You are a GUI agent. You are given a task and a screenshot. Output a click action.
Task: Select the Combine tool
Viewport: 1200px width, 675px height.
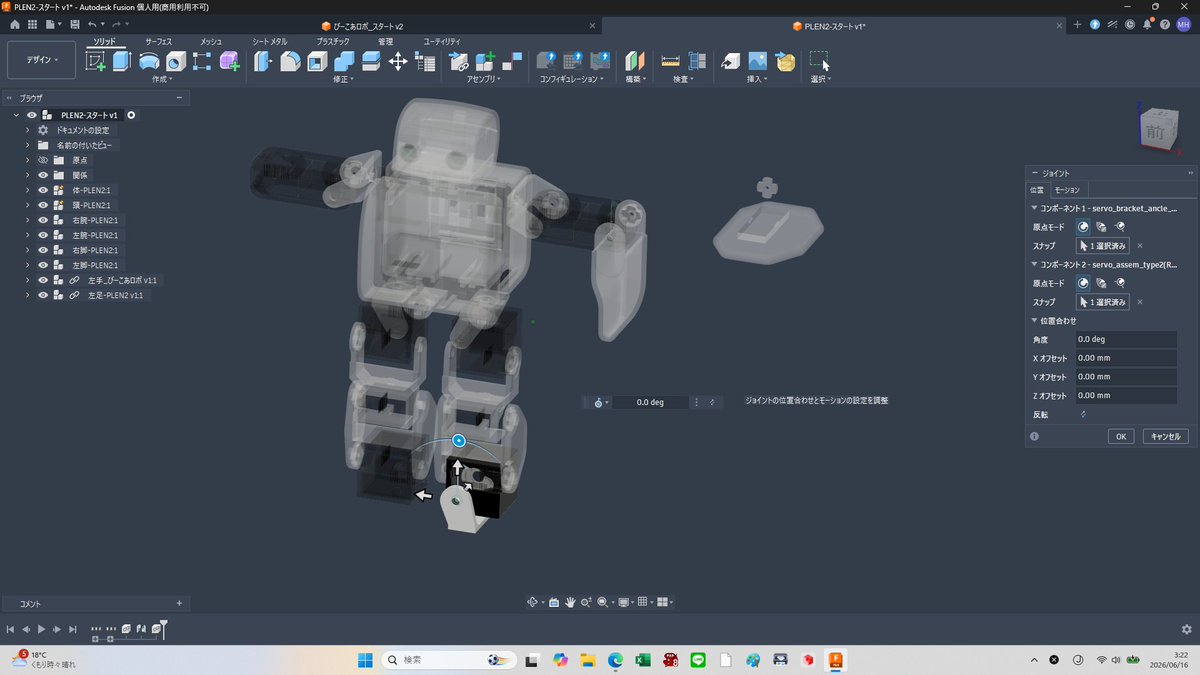coord(344,61)
